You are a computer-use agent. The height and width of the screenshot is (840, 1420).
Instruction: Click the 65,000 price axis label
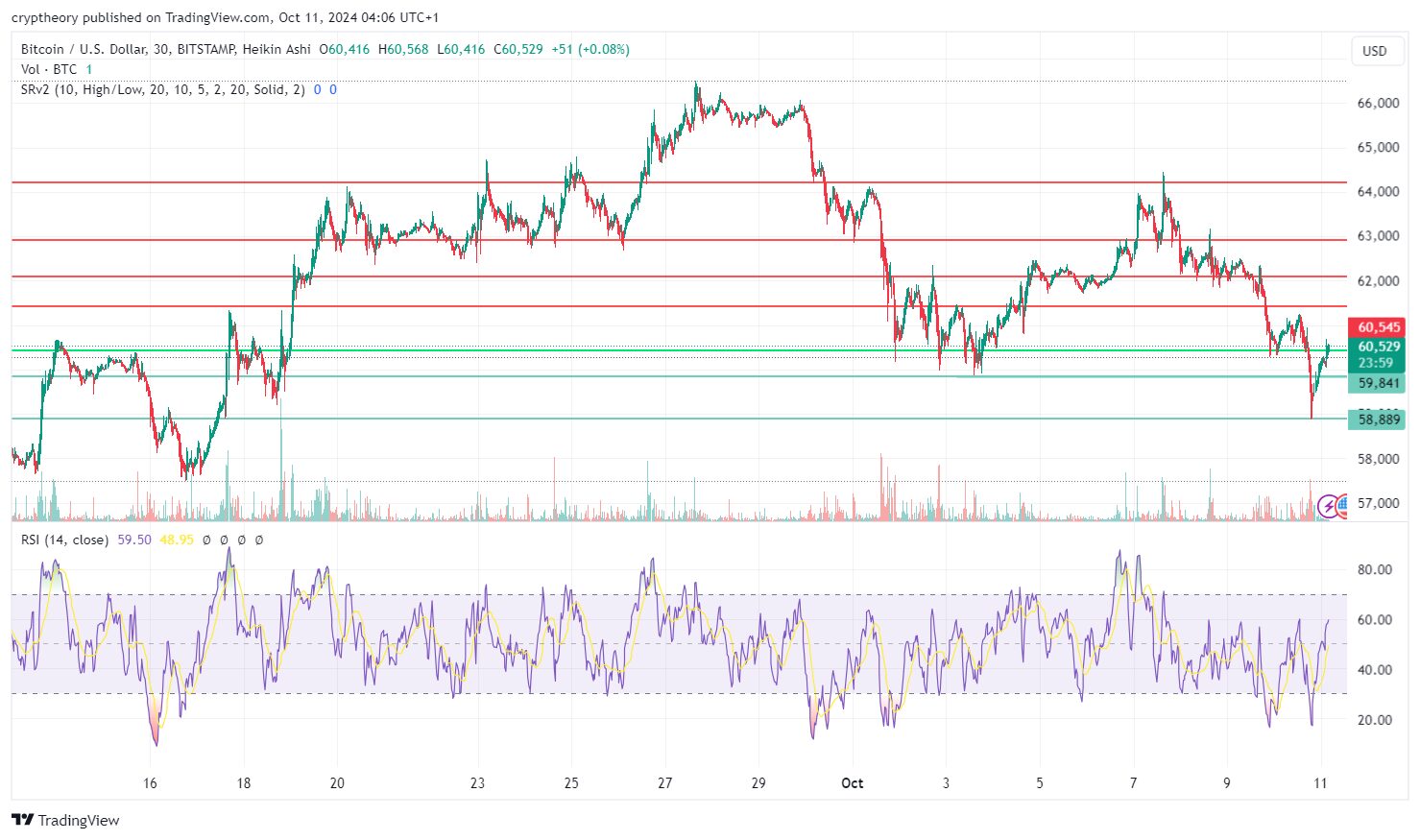pos(1378,148)
